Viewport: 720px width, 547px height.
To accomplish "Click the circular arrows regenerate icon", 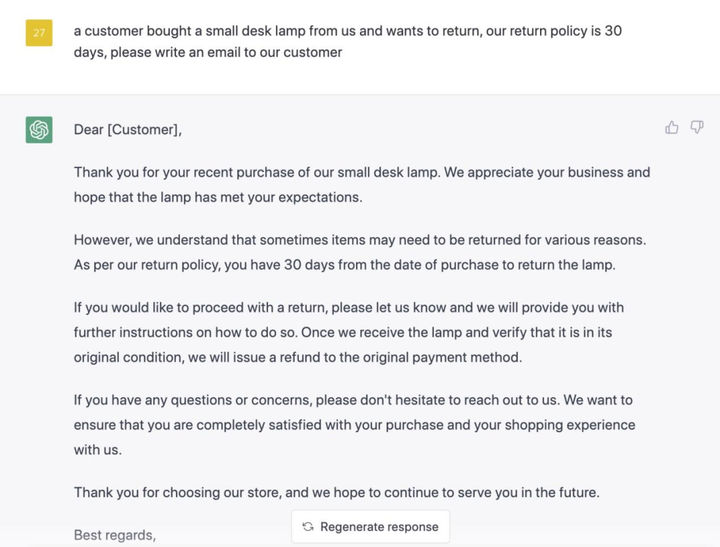I will [308, 527].
